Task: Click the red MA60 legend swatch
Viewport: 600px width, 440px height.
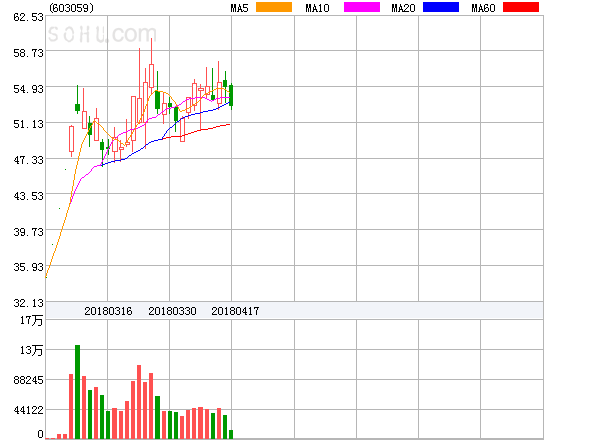Action: click(521, 7)
